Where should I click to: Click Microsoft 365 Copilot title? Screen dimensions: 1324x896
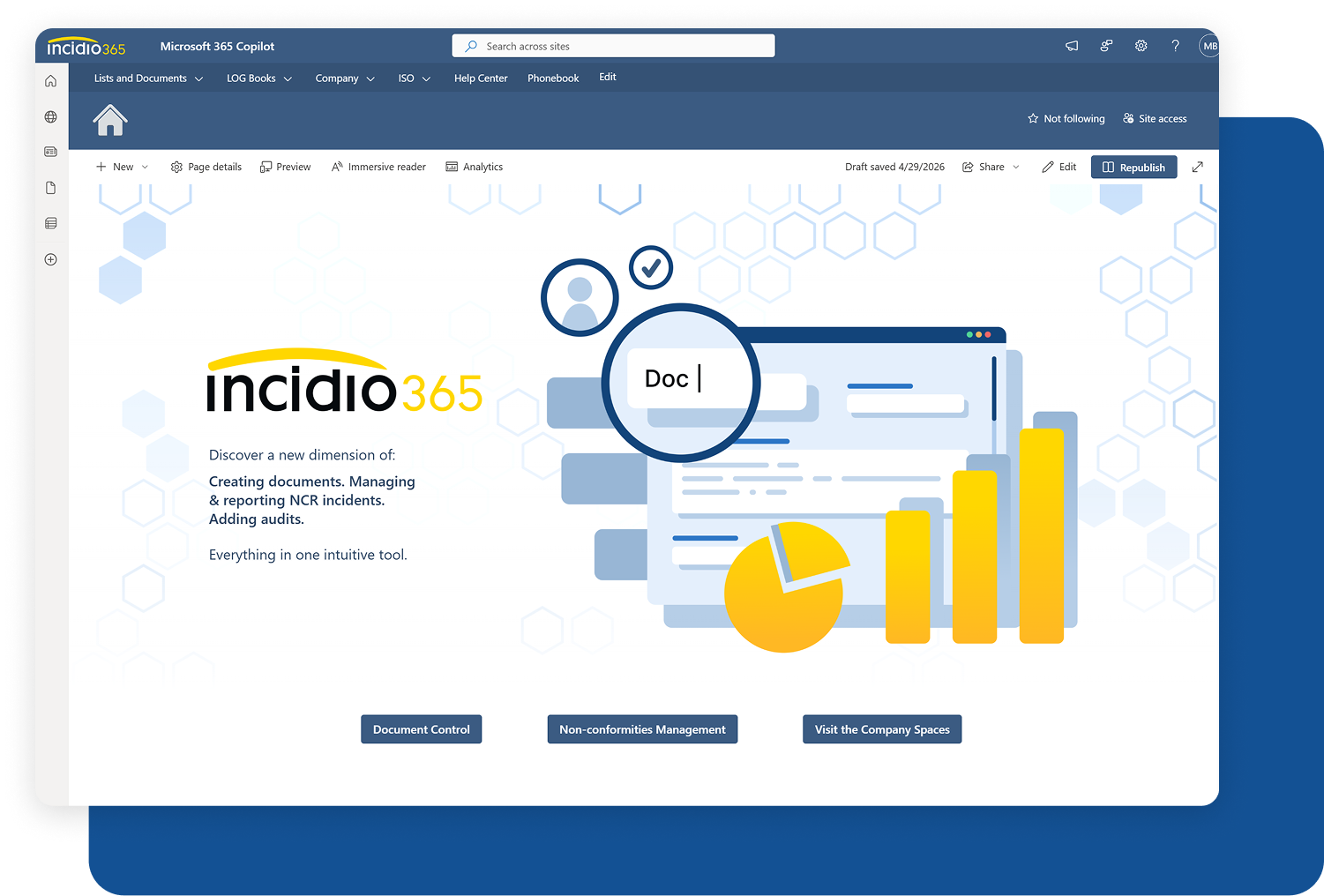click(217, 46)
